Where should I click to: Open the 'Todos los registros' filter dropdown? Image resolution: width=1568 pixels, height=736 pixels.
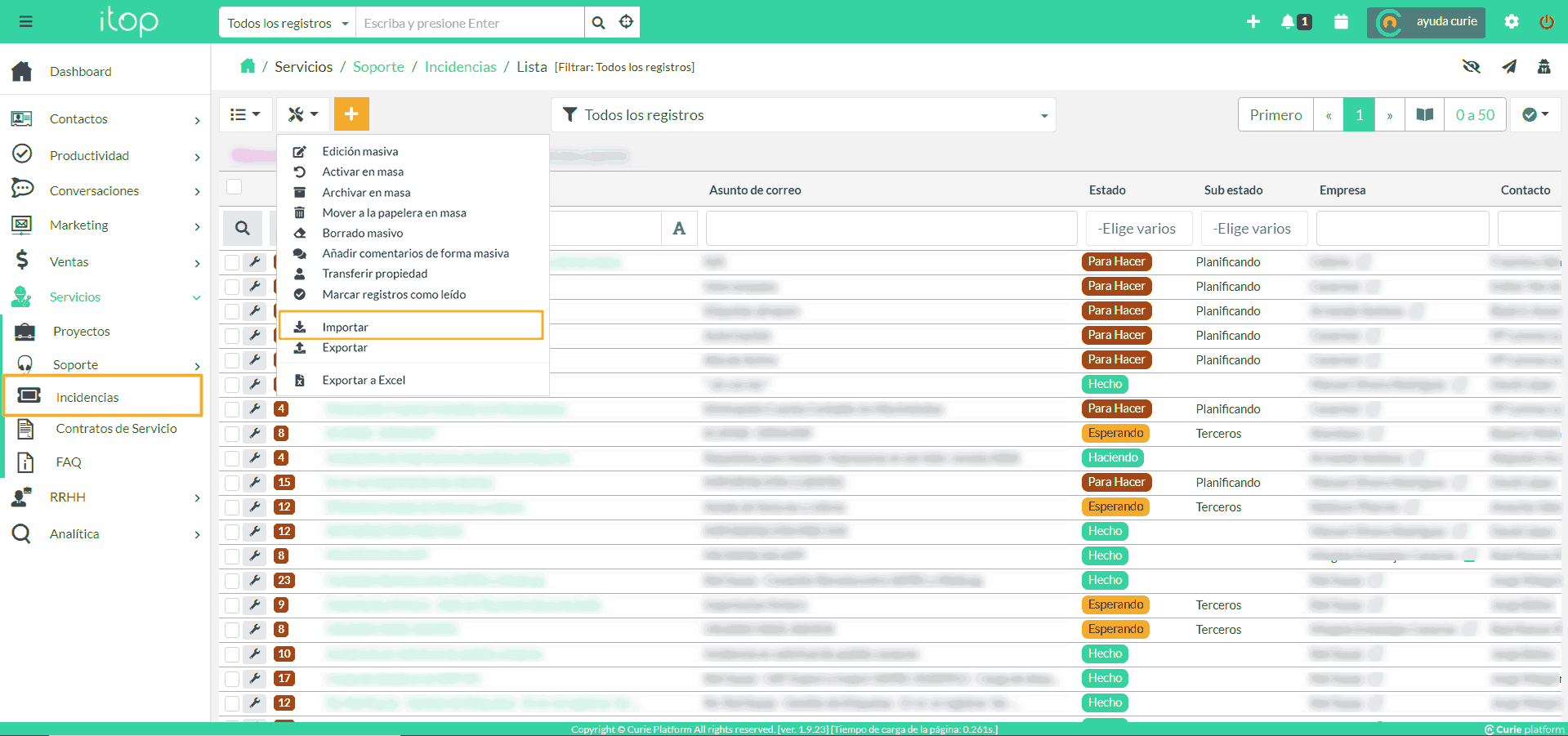point(803,115)
